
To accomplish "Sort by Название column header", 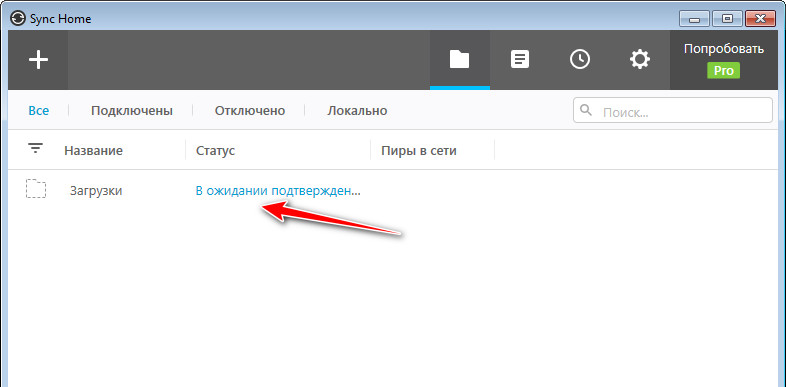I will (x=93, y=150).
